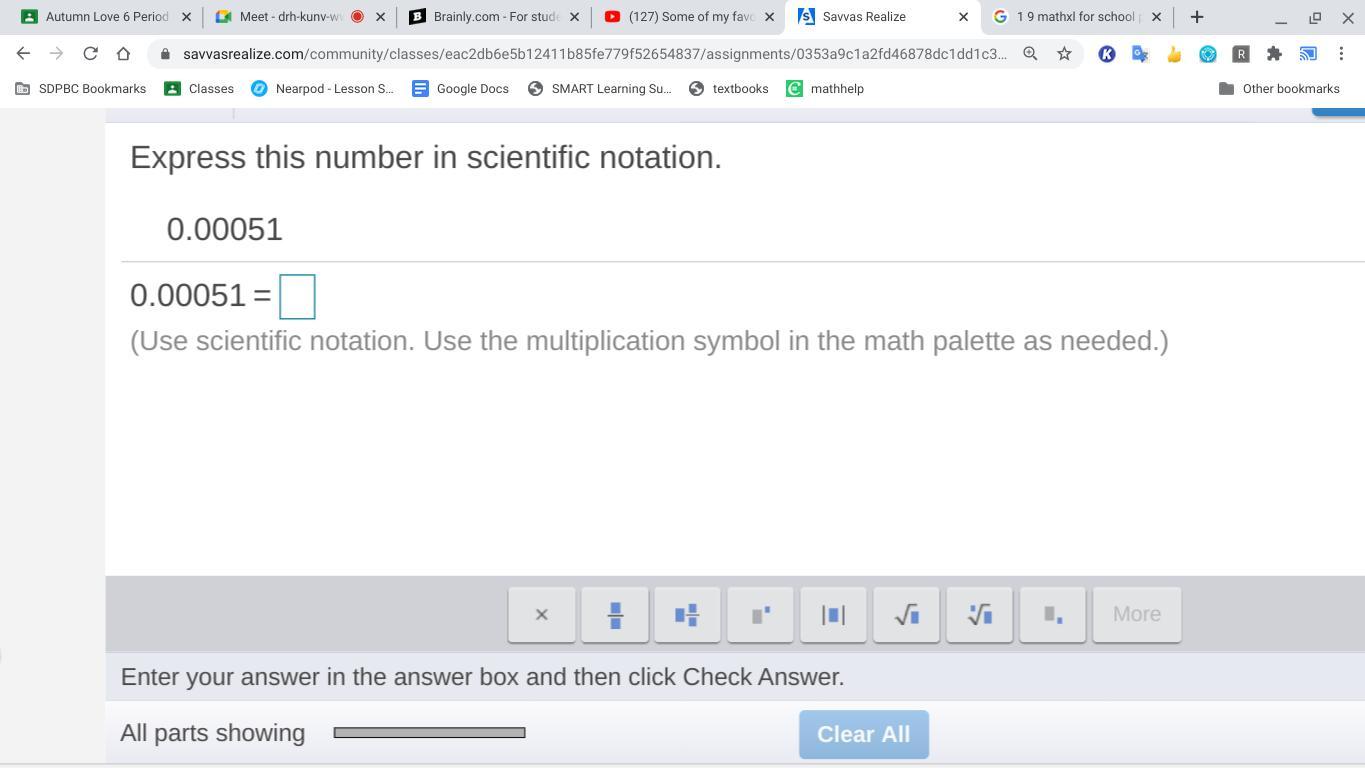Open the Nearpod bookmark

point(322,89)
